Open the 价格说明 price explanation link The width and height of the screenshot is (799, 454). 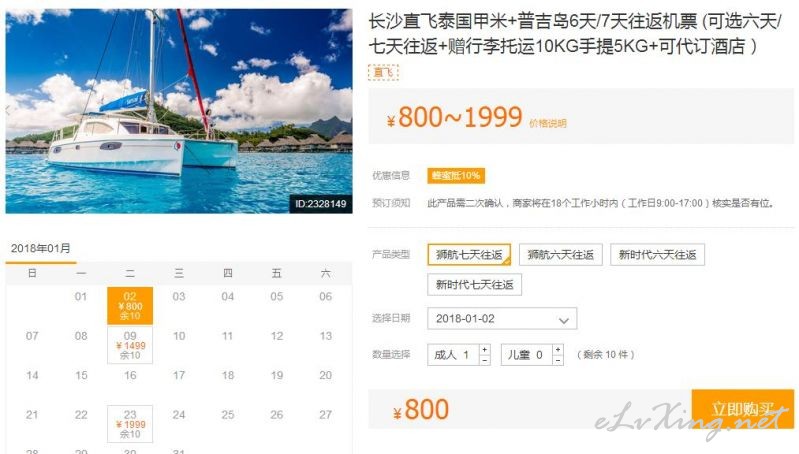(548, 123)
